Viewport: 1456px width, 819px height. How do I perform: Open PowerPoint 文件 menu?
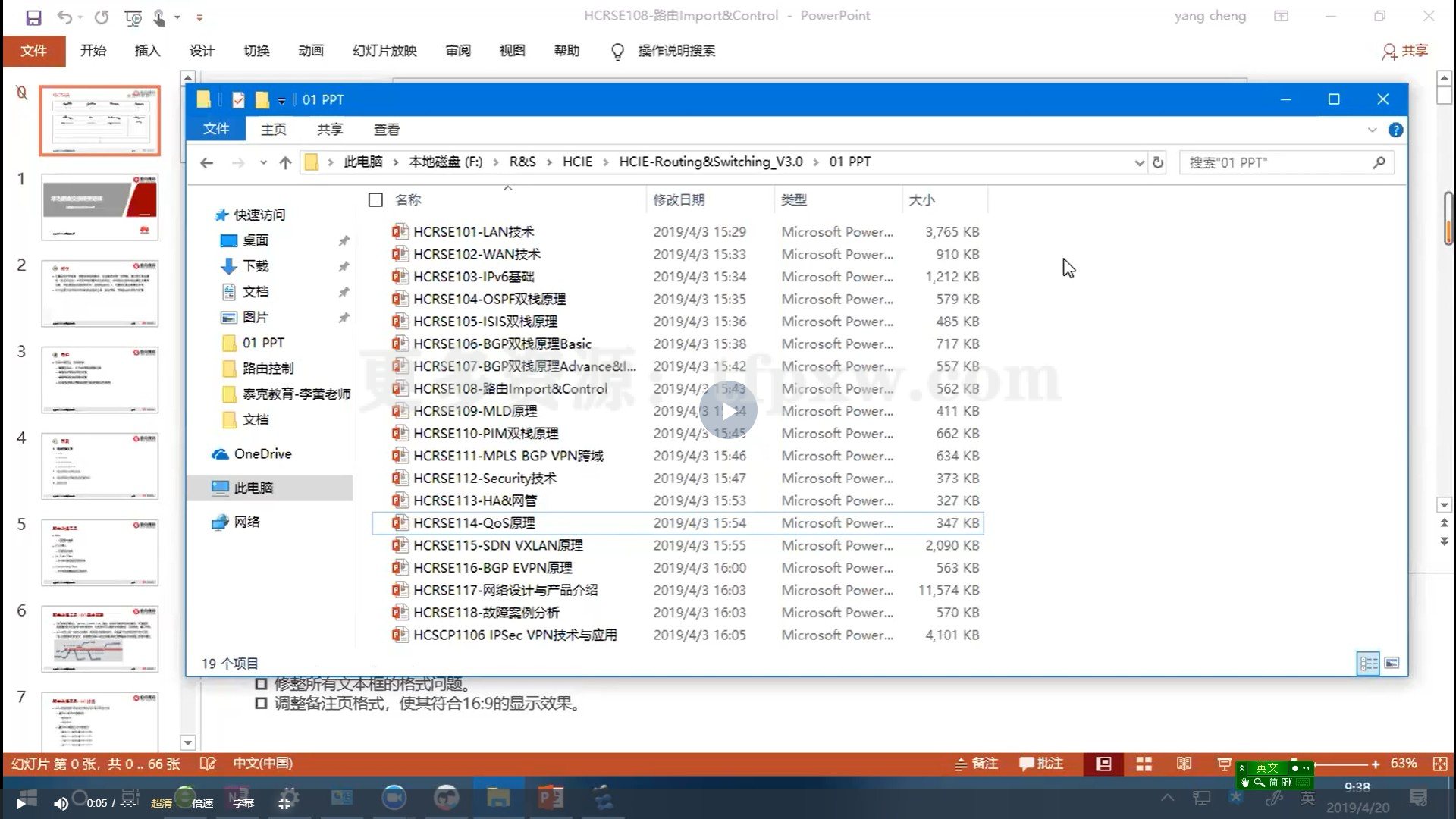click(x=33, y=51)
